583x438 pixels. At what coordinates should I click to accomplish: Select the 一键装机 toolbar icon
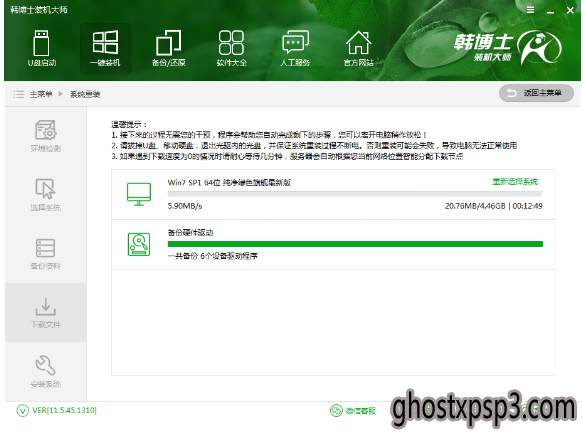point(105,48)
